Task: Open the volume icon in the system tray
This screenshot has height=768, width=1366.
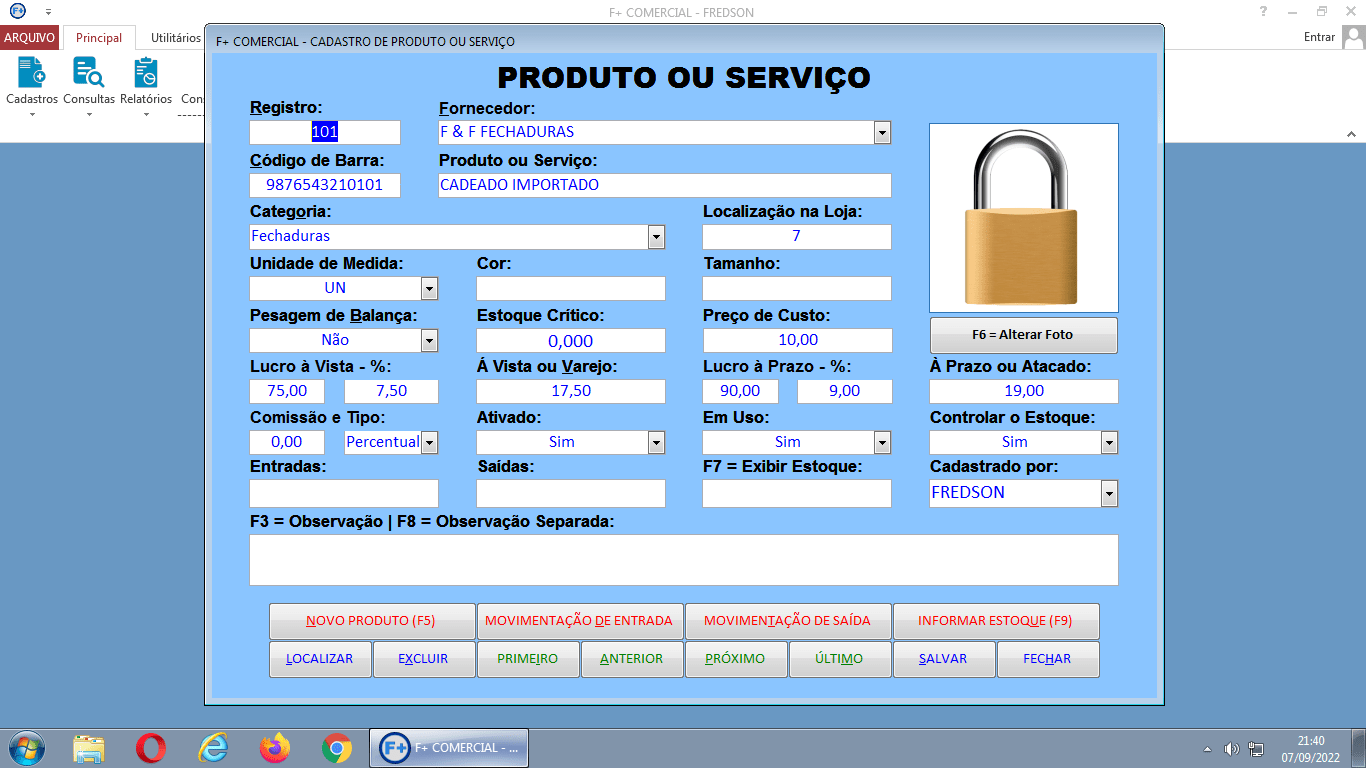Action: 1229,747
